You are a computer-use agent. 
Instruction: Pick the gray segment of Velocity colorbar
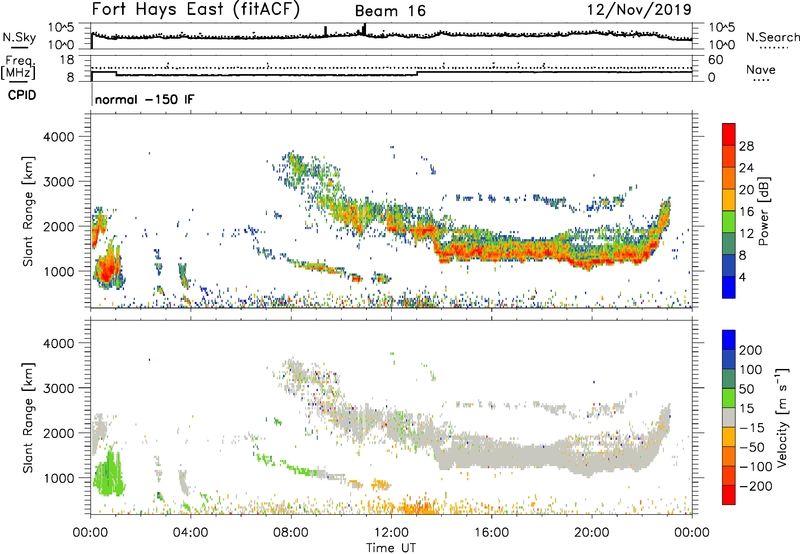tap(729, 418)
